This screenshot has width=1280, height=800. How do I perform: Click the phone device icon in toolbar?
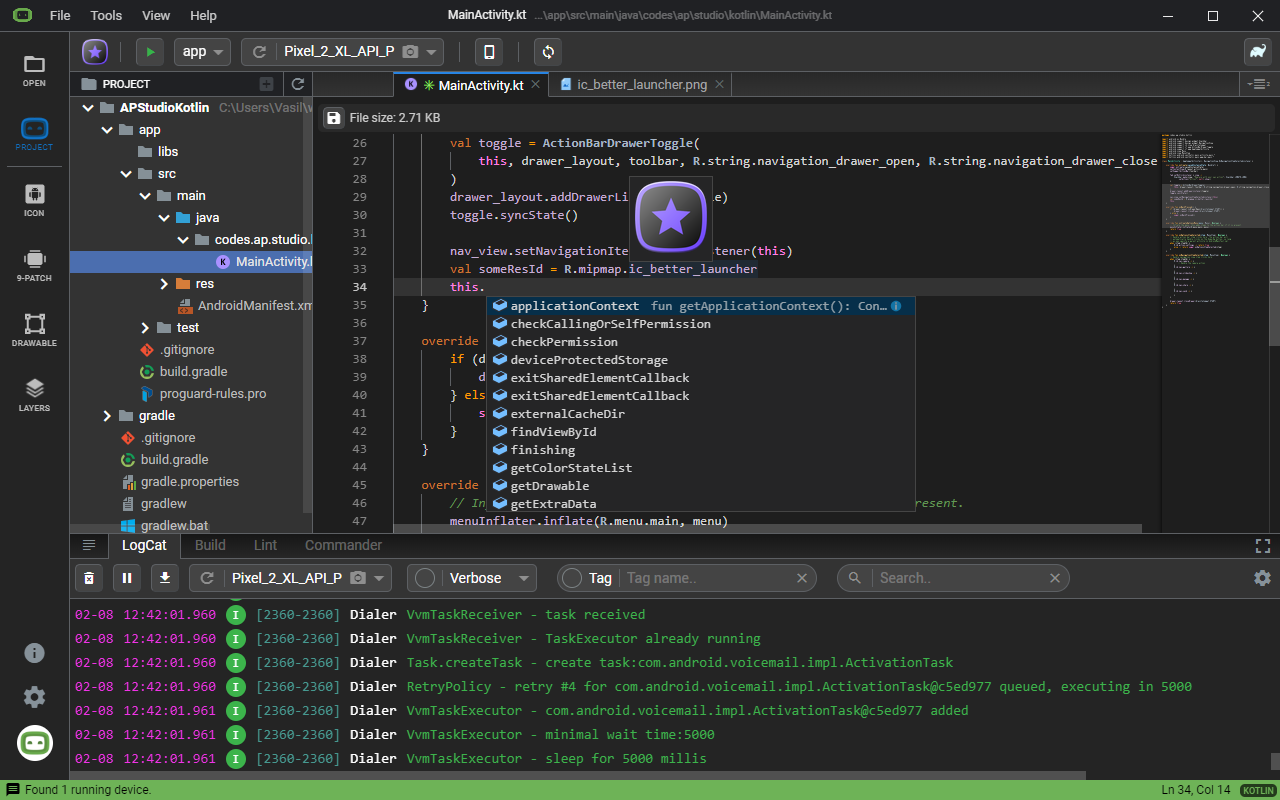(x=488, y=52)
